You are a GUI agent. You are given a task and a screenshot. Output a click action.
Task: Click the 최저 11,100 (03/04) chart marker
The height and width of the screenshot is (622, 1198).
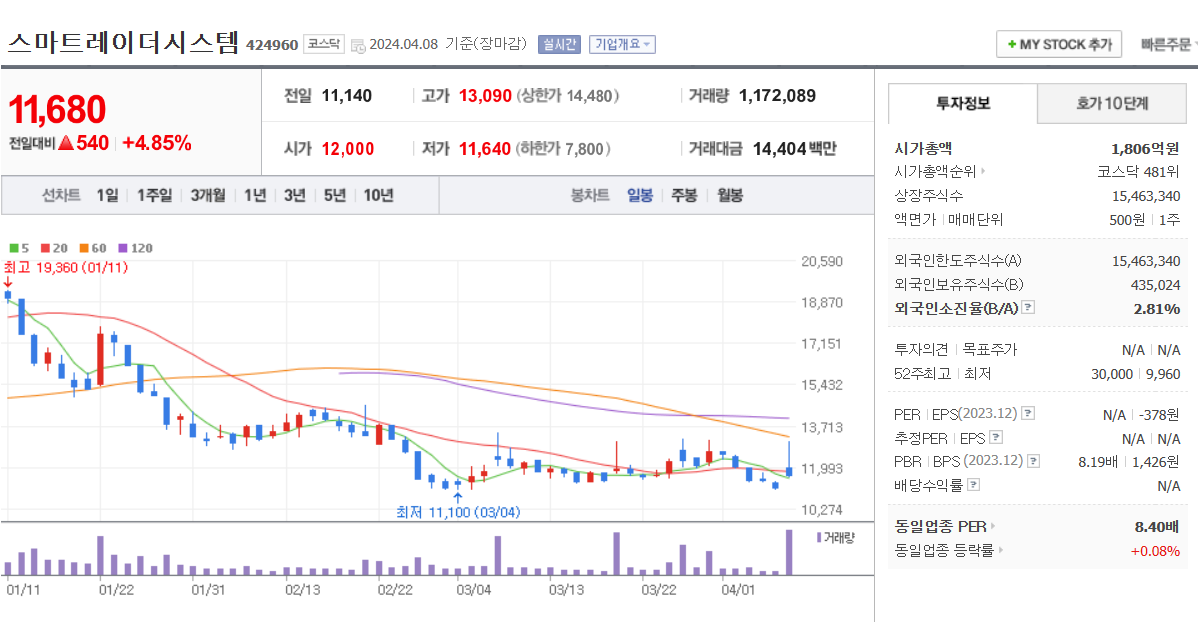458,511
